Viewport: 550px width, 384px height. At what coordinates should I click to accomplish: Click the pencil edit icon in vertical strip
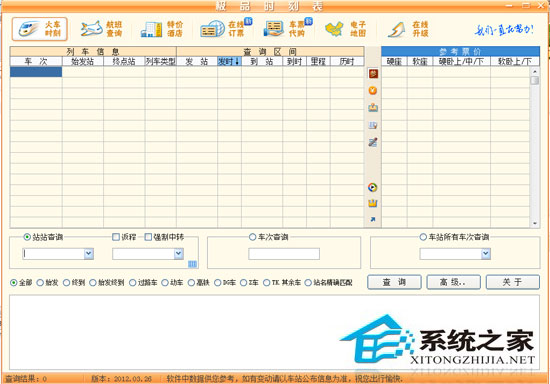click(373, 142)
